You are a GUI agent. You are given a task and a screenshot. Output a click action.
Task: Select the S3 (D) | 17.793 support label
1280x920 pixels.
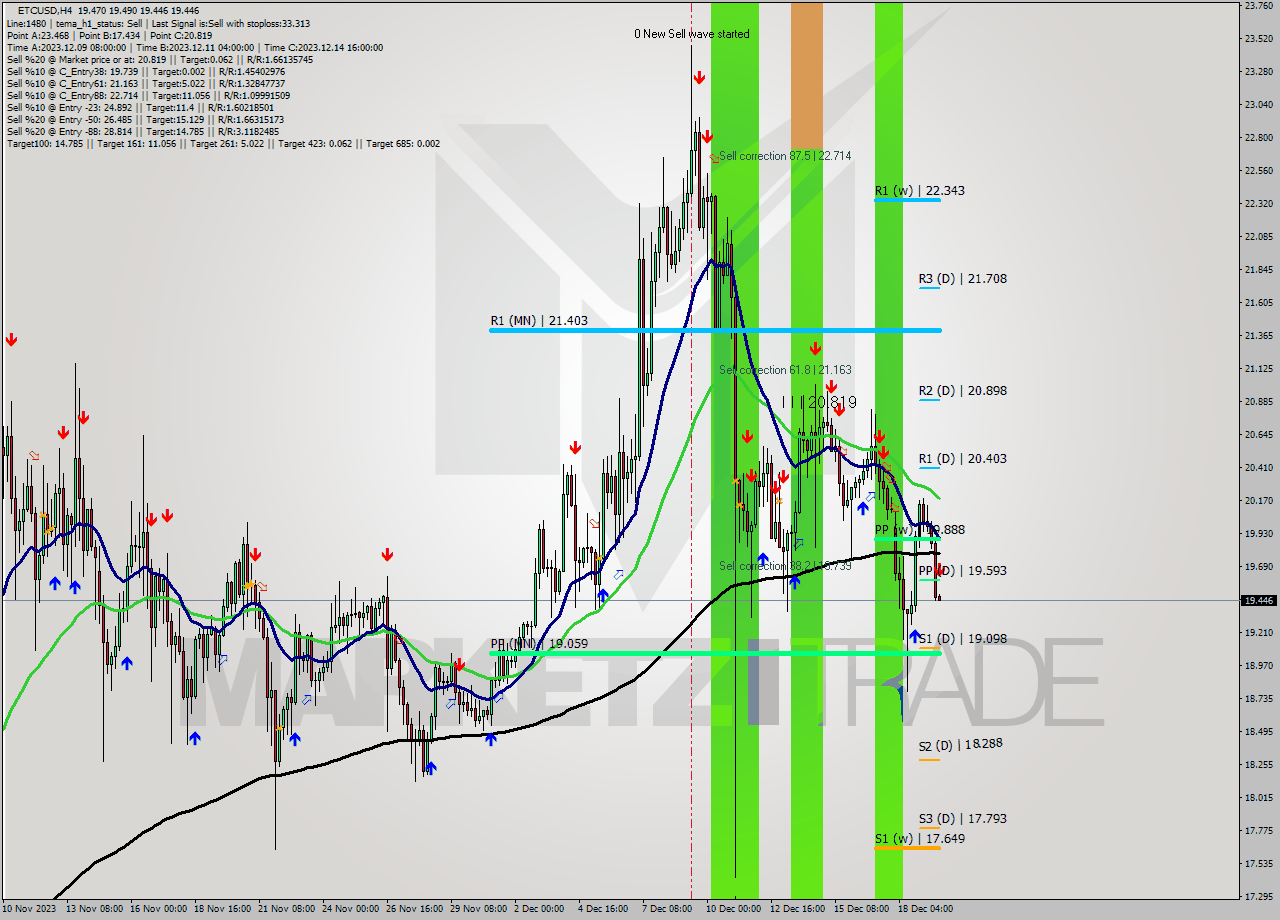click(962, 819)
